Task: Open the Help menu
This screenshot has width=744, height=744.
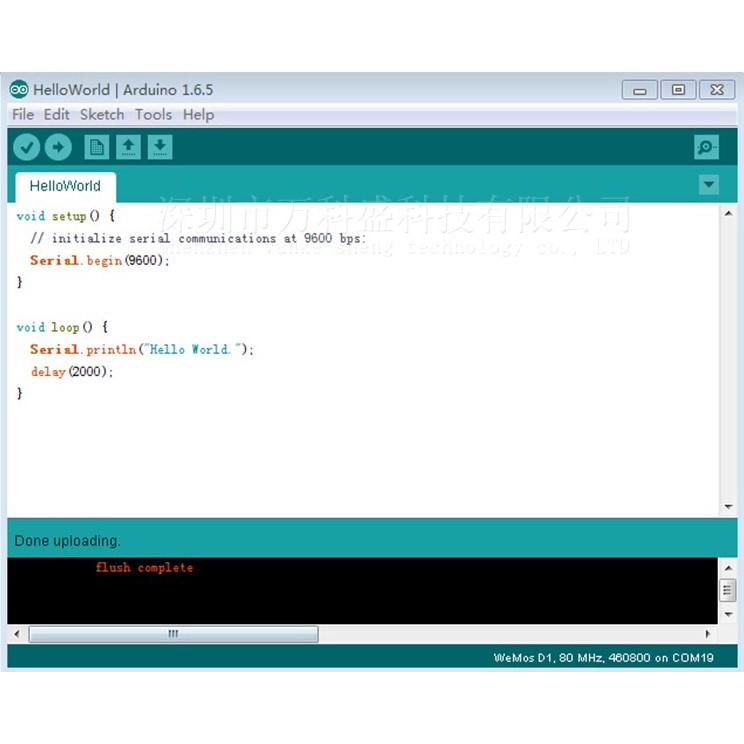Action: click(x=198, y=114)
